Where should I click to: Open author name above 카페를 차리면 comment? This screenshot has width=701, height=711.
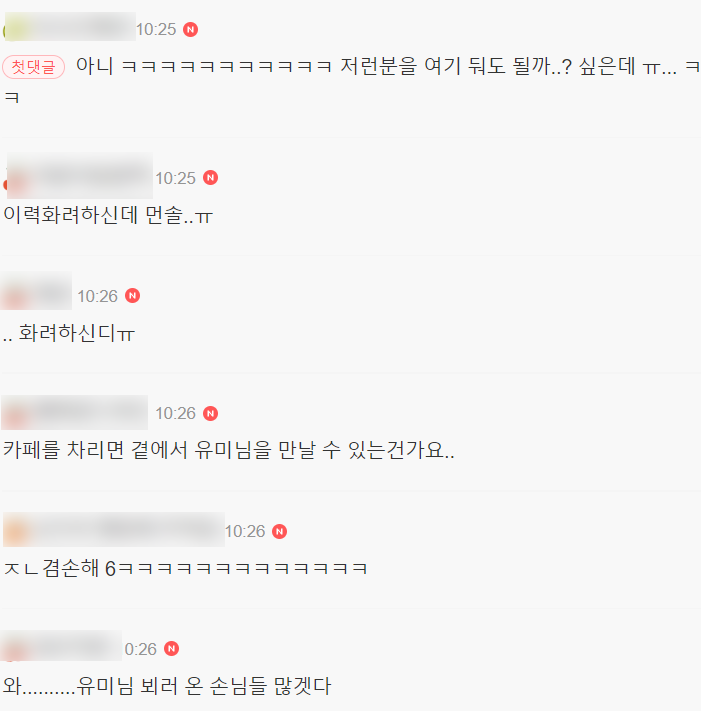[x=74, y=412]
